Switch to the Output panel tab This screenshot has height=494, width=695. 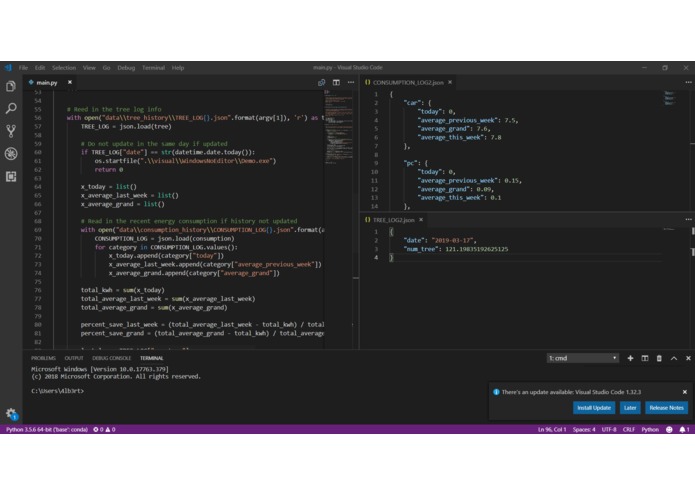pyautogui.click(x=74, y=358)
